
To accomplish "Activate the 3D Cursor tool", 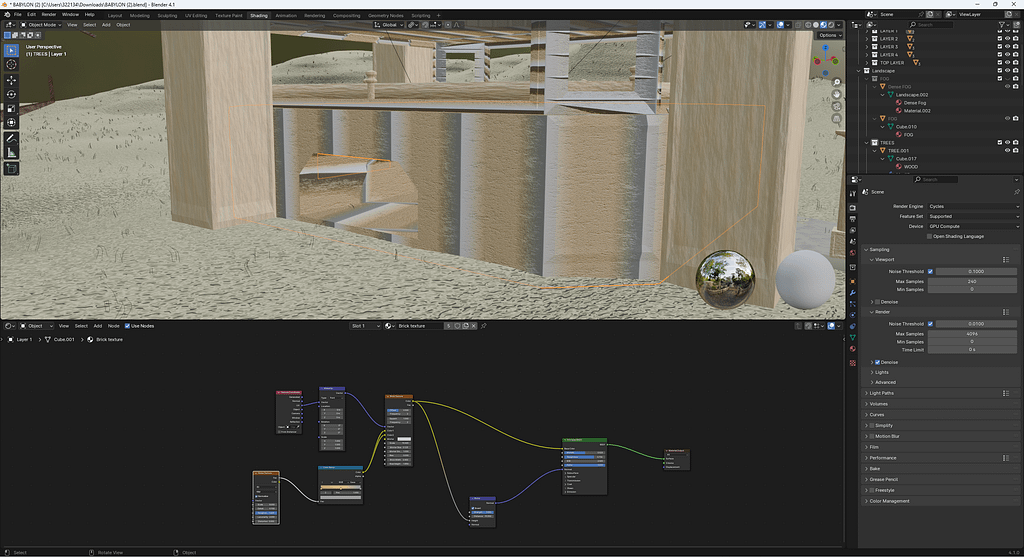I will [11, 64].
